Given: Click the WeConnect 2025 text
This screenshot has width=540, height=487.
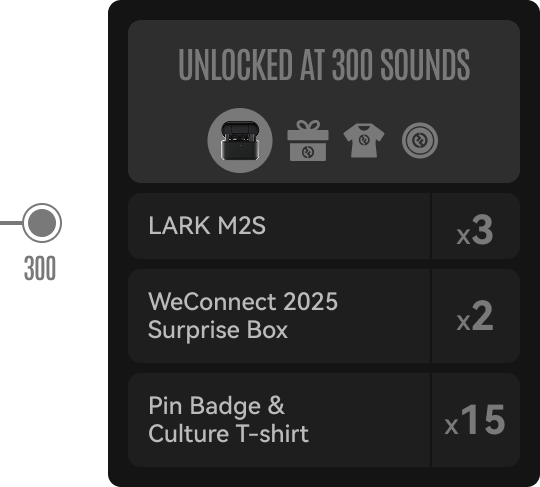Looking at the screenshot, I should [243, 301].
